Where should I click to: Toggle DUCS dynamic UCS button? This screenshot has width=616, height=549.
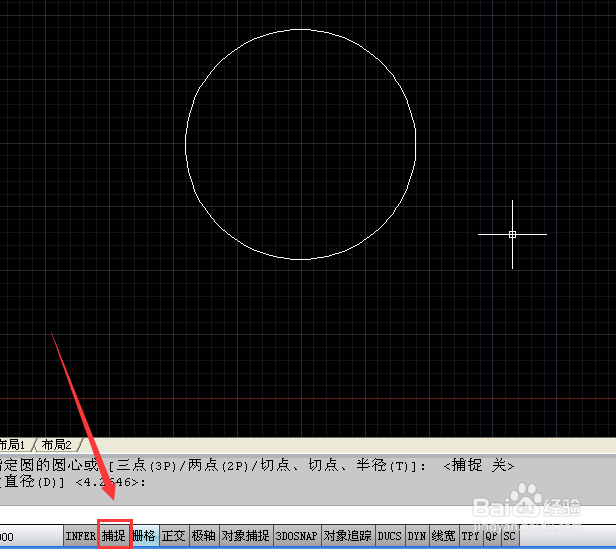tap(390, 536)
